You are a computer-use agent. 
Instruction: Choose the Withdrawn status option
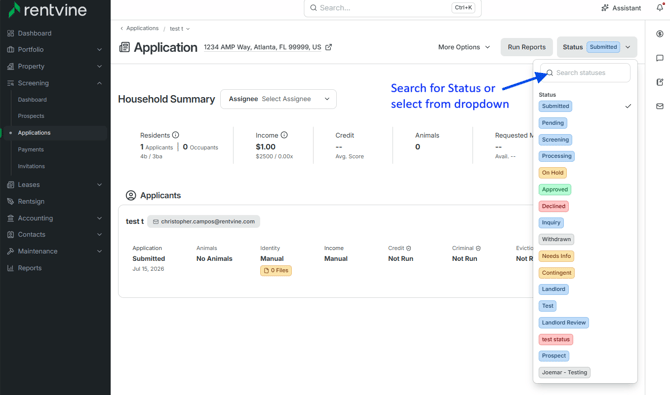(x=556, y=239)
